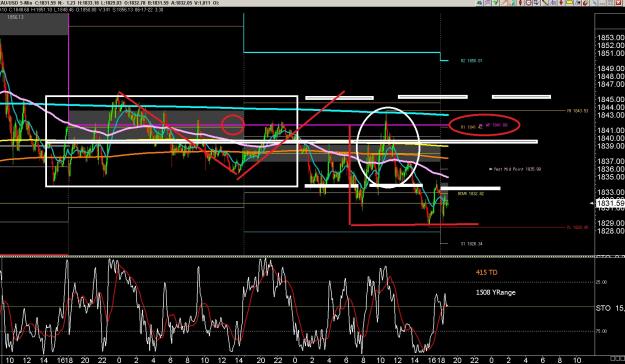Click the stochastic 25.00 level label
Image resolution: width=625 pixels, height=364 pixels.
point(601,282)
